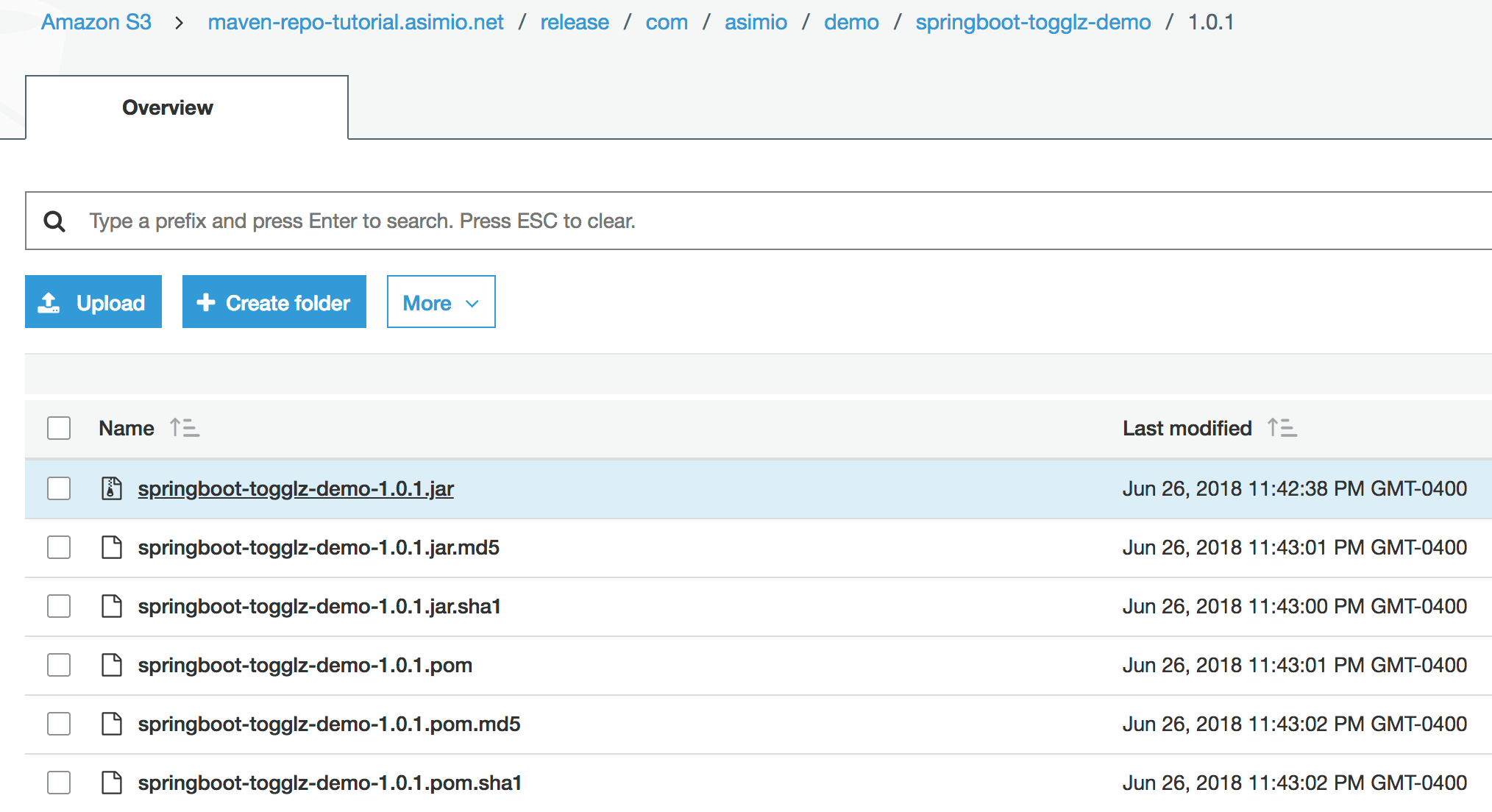Click the Upload button
This screenshot has width=1492, height=812.
click(x=92, y=302)
